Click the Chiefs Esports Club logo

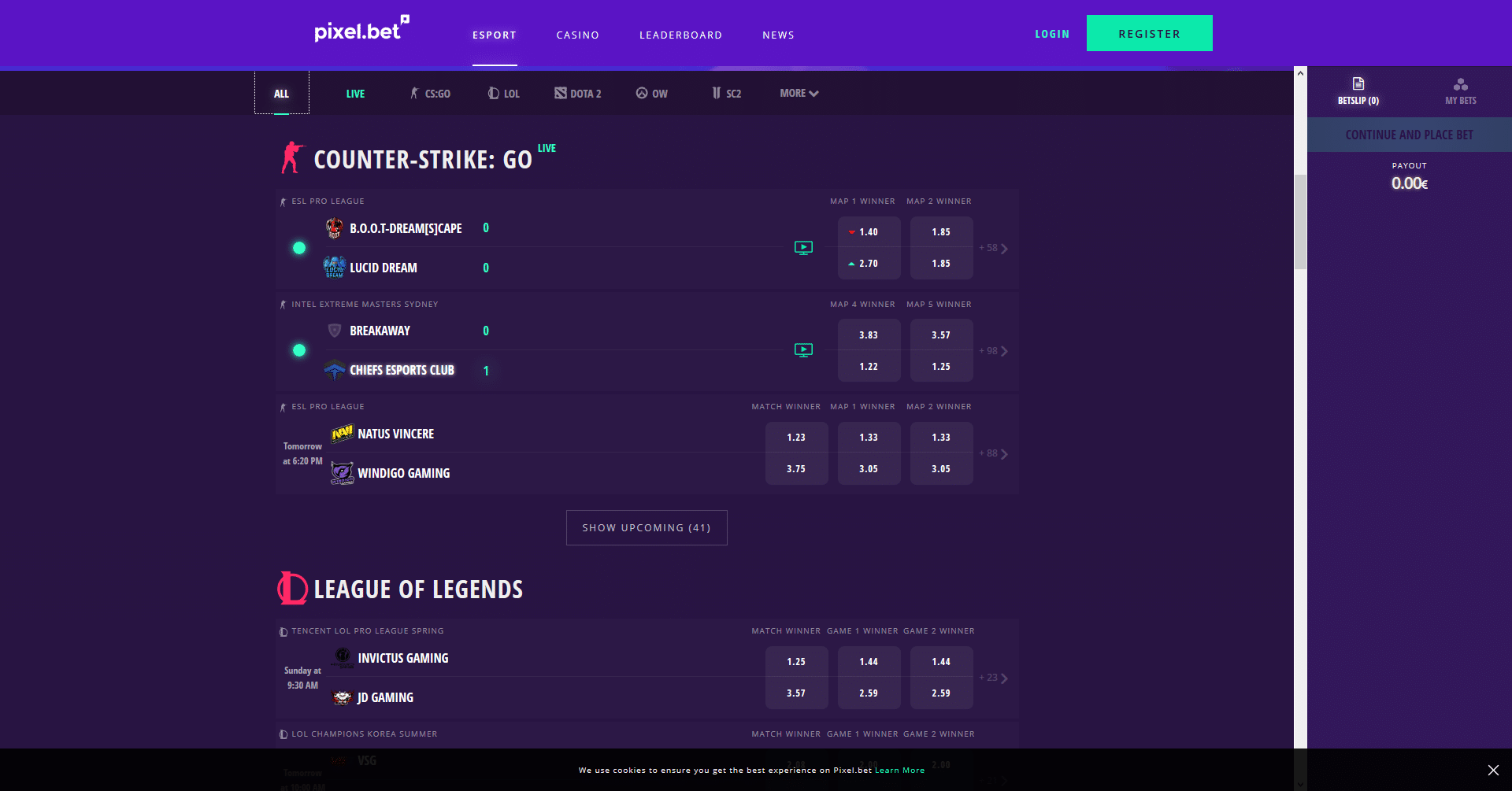pyautogui.click(x=335, y=370)
